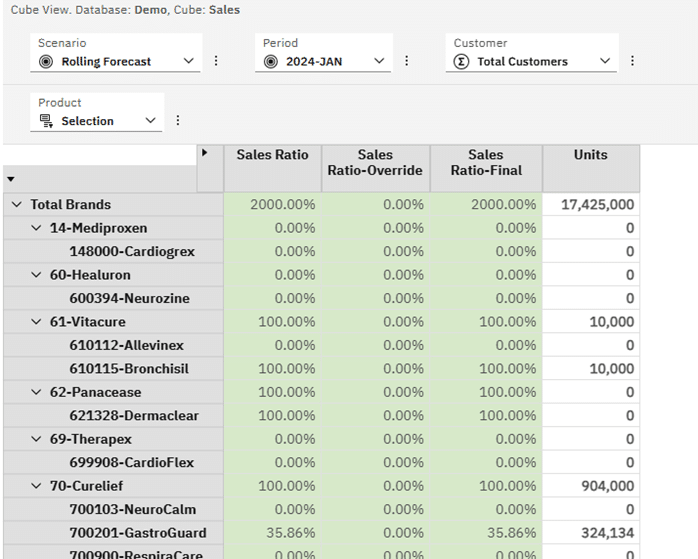Collapse the Total Brands row
Viewport: 698px width, 559px height.
tap(16, 204)
